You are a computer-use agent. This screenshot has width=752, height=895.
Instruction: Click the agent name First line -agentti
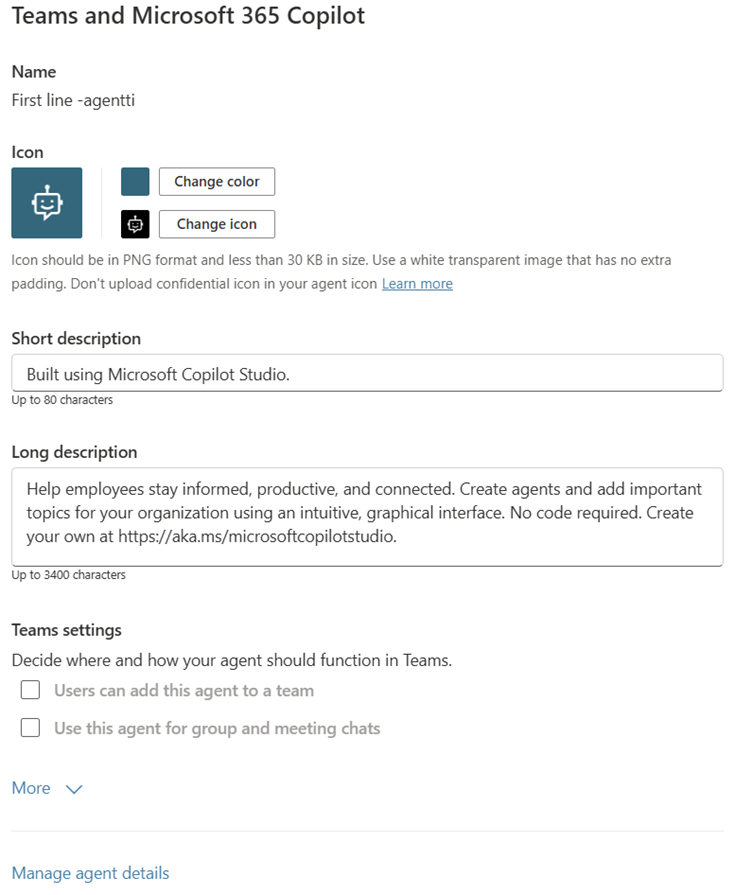[x=73, y=99]
